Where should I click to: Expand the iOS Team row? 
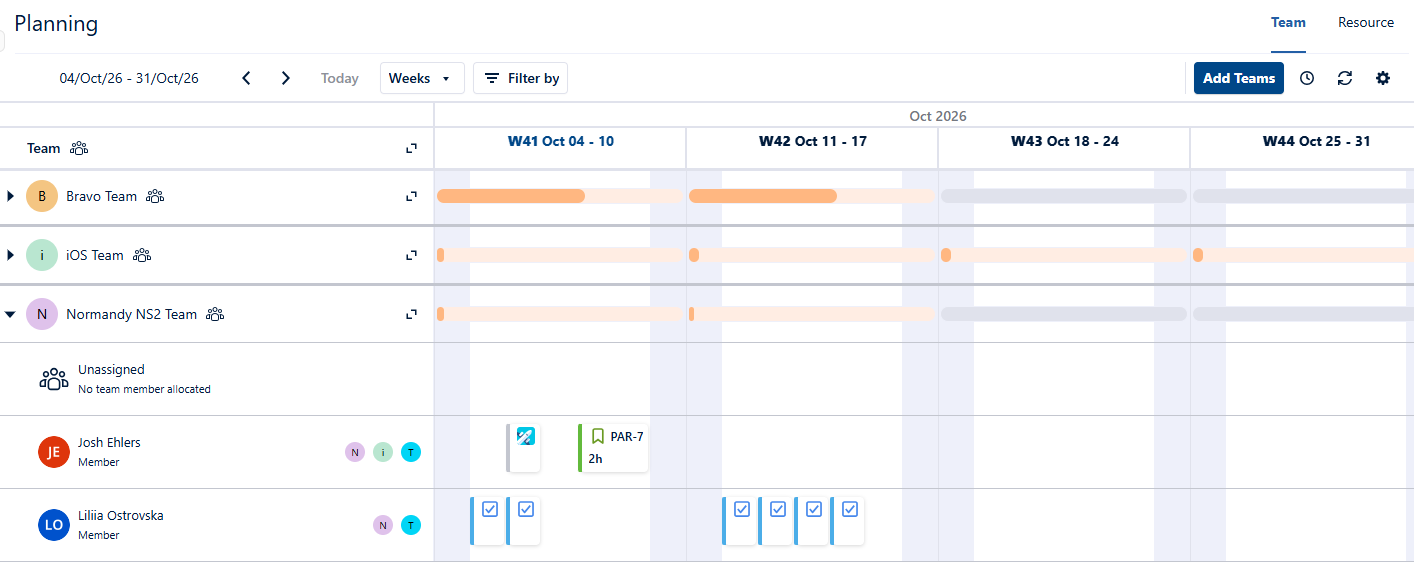[x=10, y=255]
